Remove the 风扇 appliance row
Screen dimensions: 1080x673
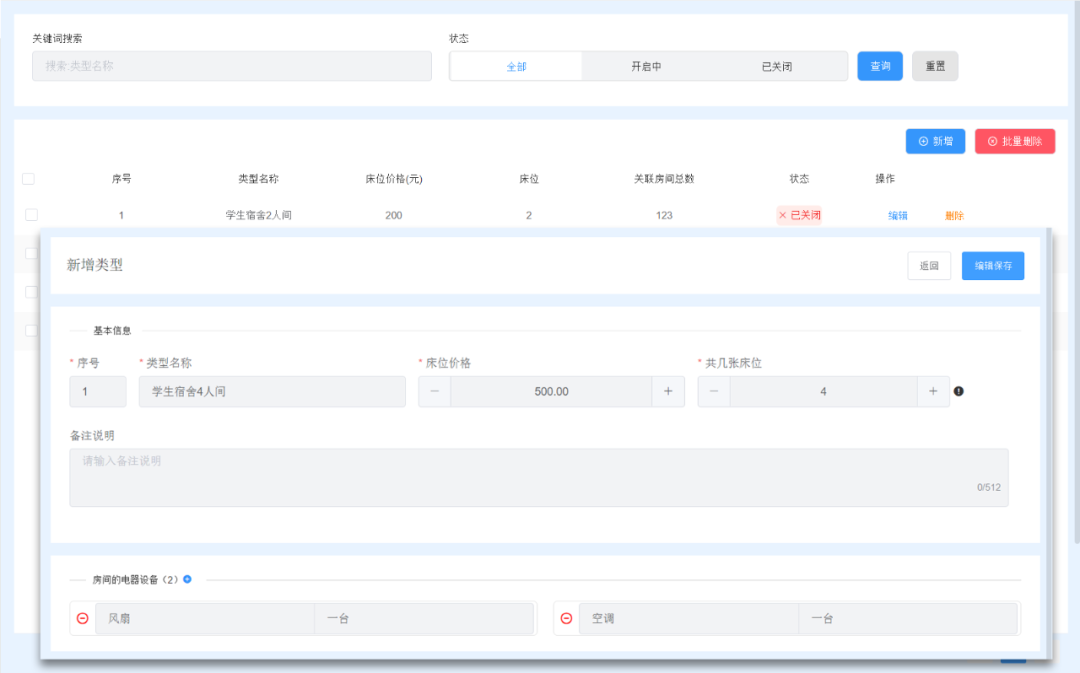click(83, 619)
